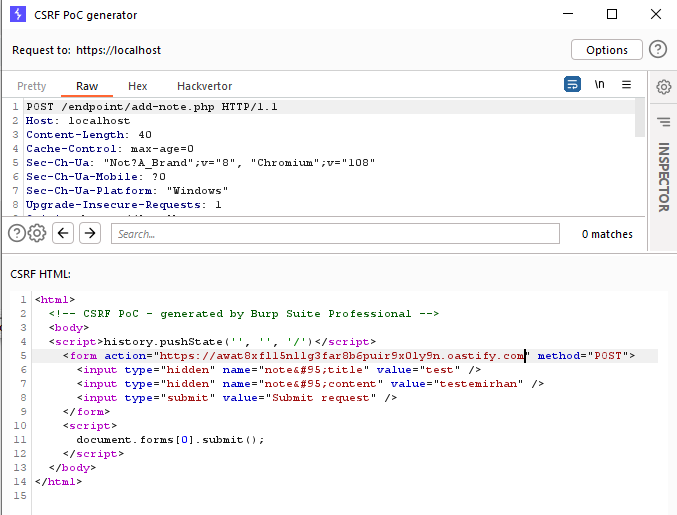Click the 'CSRF HTML:' label
677x515 pixels.
pos(41,274)
